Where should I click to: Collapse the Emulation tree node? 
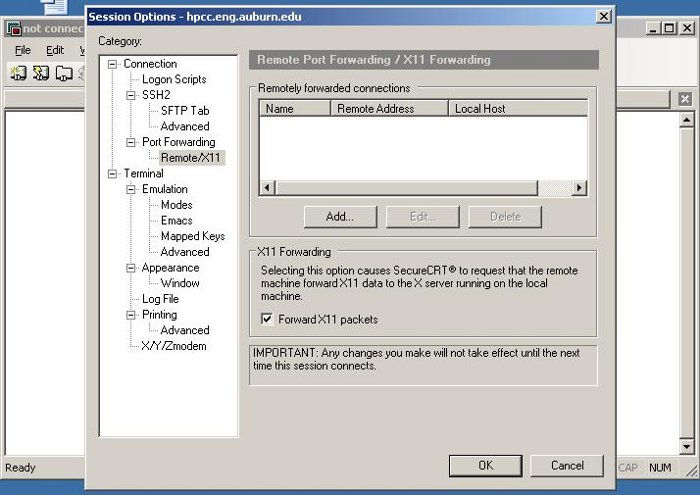tap(131, 189)
